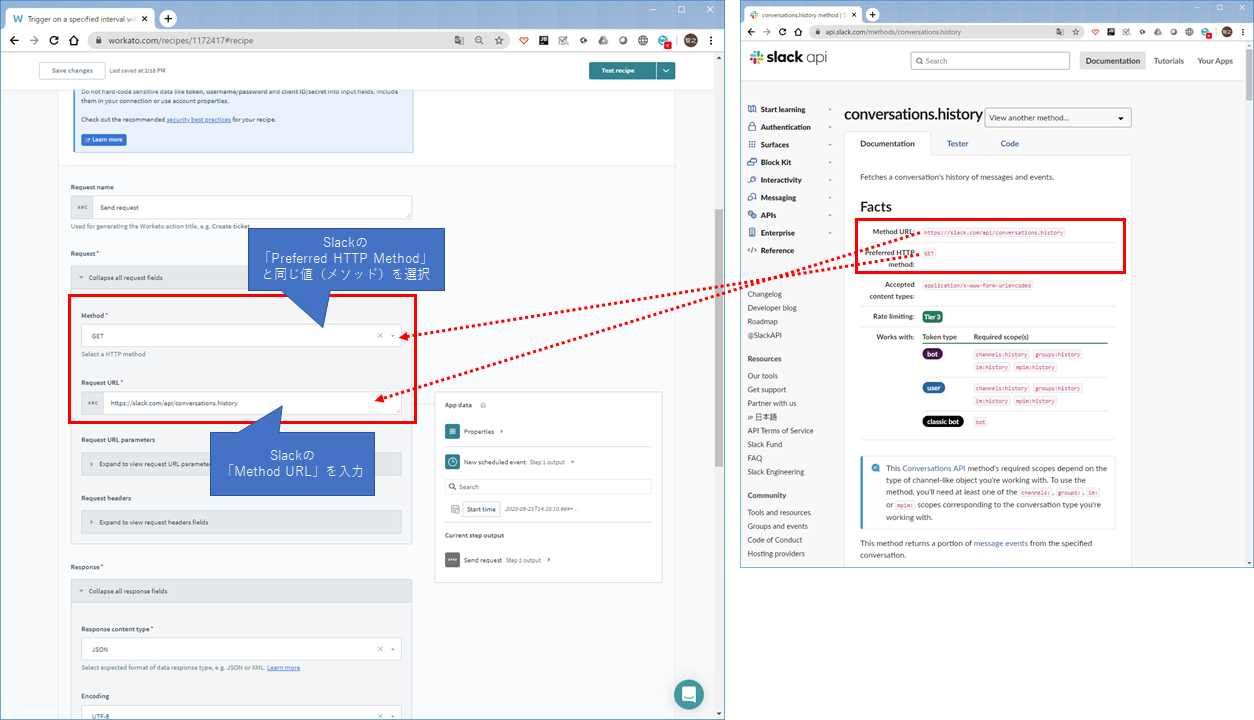Image resolution: width=1254 pixels, height=720 pixels.
Task: Open Chrome menu in Workato window
Action: (711, 41)
